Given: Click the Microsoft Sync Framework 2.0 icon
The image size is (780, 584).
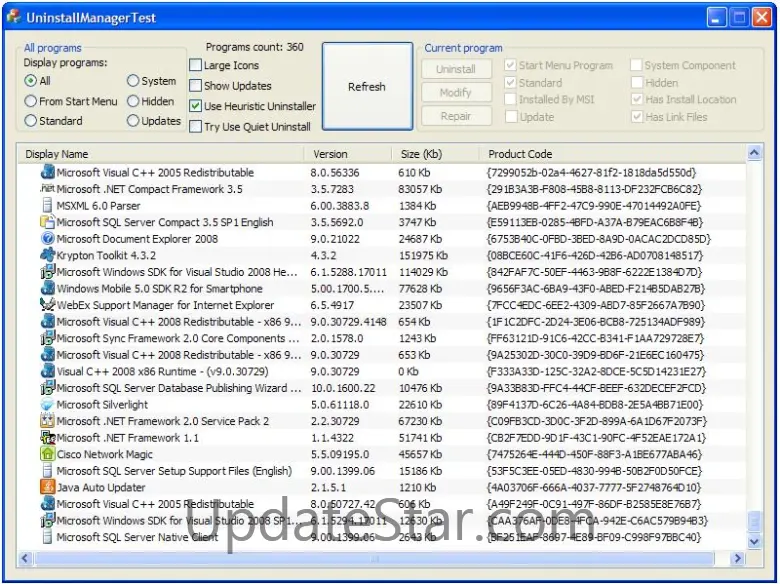Looking at the screenshot, I should (x=47, y=338).
